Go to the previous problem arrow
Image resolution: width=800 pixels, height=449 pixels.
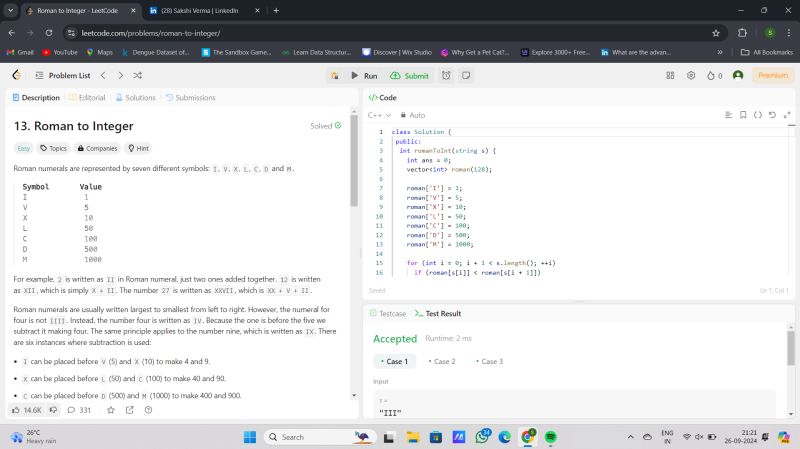[103, 76]
